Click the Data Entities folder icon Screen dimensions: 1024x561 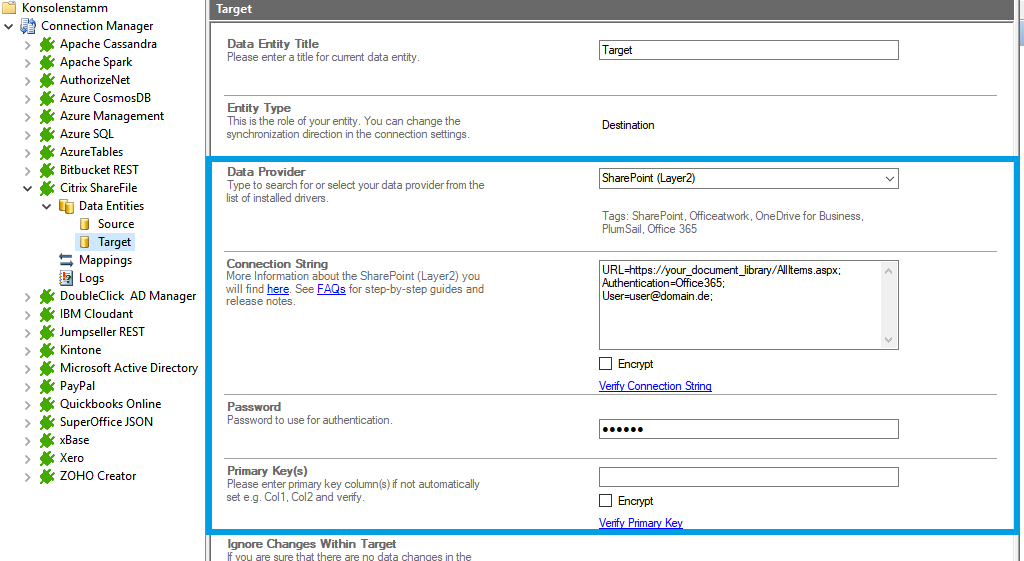coord(67,206)
